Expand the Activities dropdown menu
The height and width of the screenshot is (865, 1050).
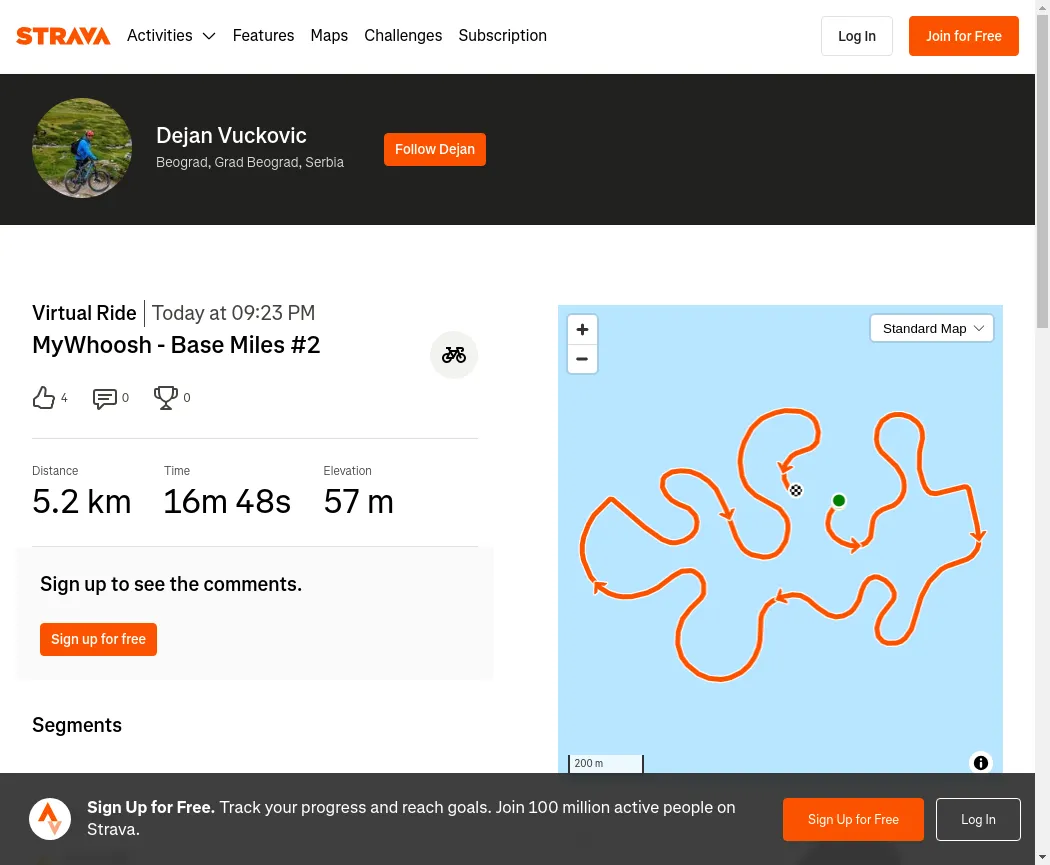point(171,35)
